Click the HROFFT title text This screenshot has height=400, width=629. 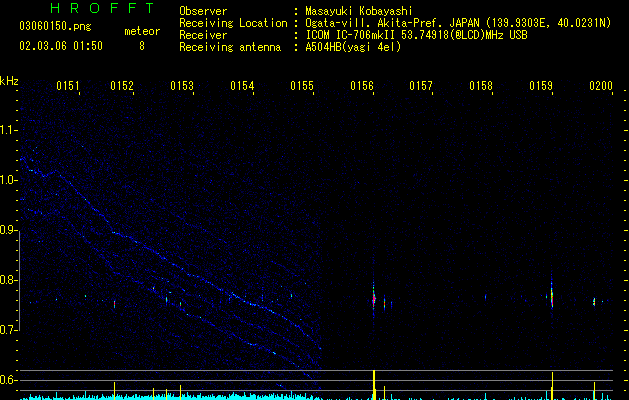[x=102, y=8]
